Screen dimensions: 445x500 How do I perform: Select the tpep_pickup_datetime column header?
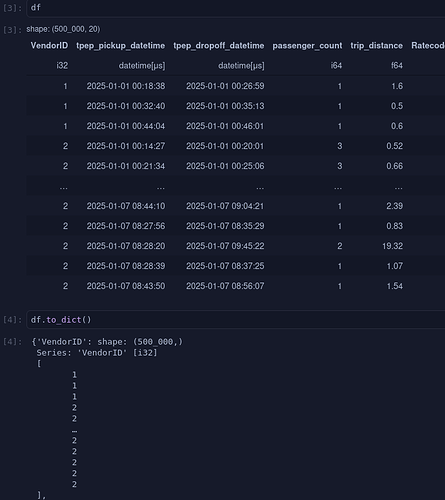[x=121, y=46]
